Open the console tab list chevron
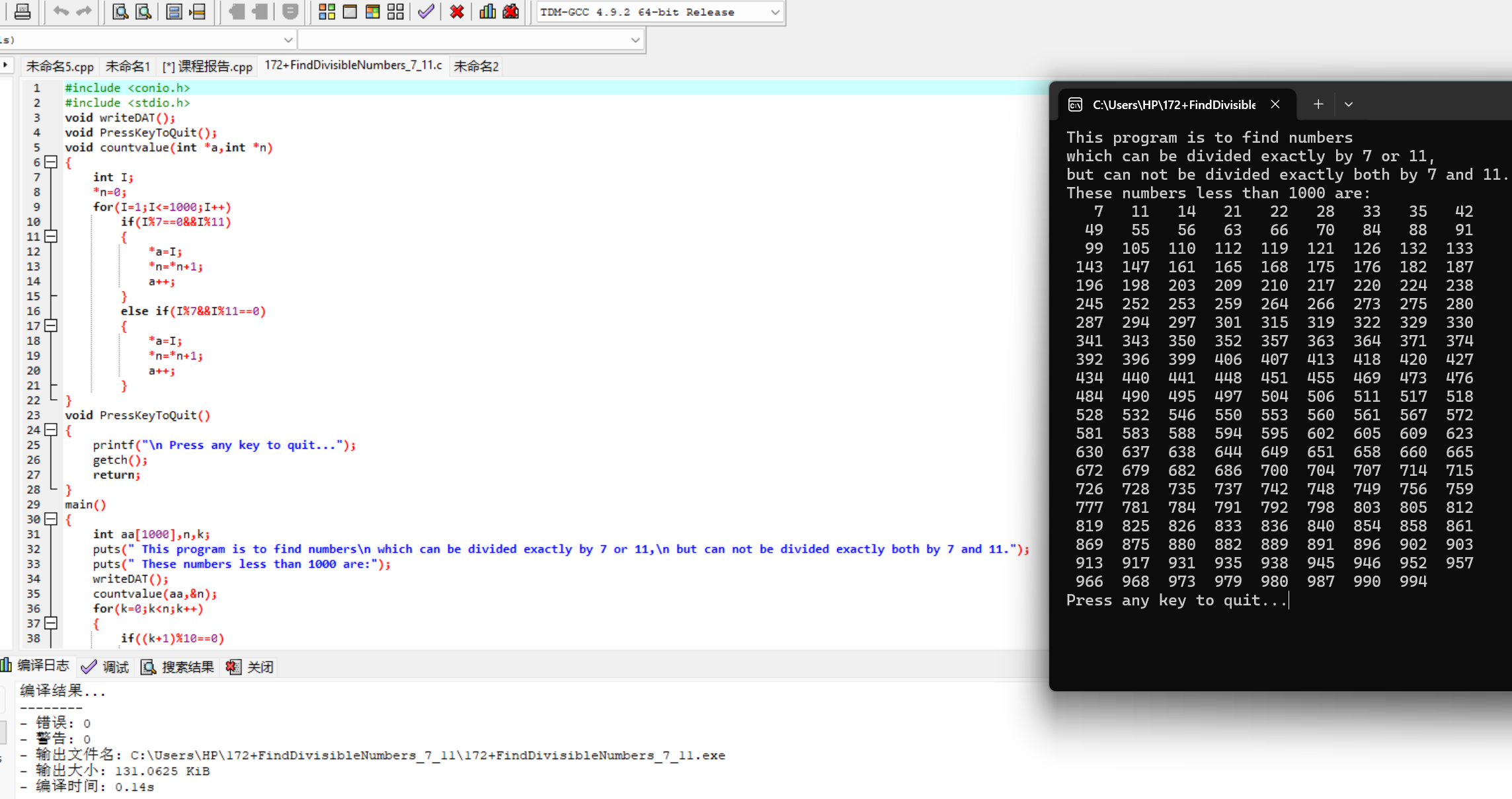1512x799 pixels. 1349,104
